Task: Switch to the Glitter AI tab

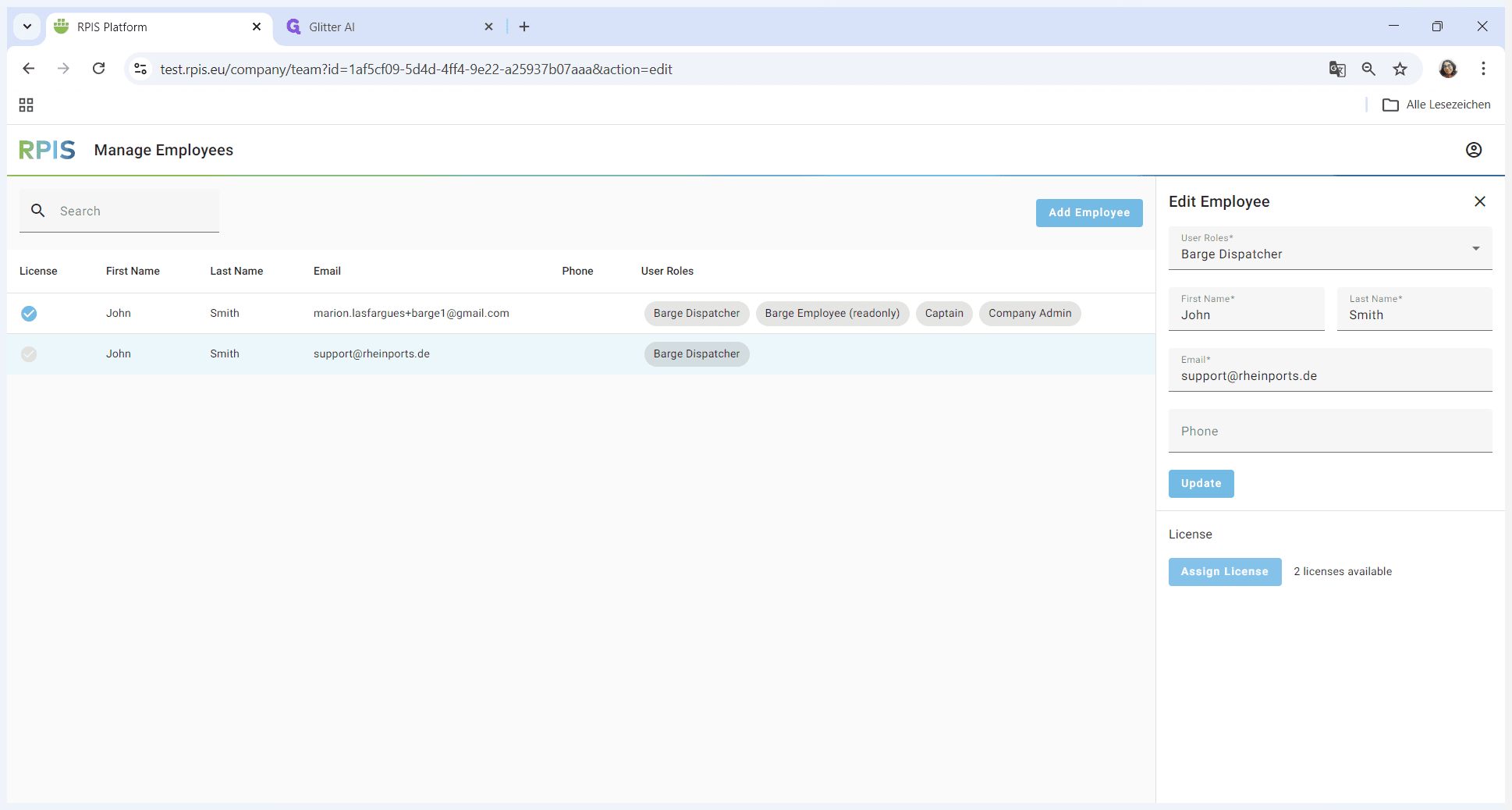Action: (389, 27)
